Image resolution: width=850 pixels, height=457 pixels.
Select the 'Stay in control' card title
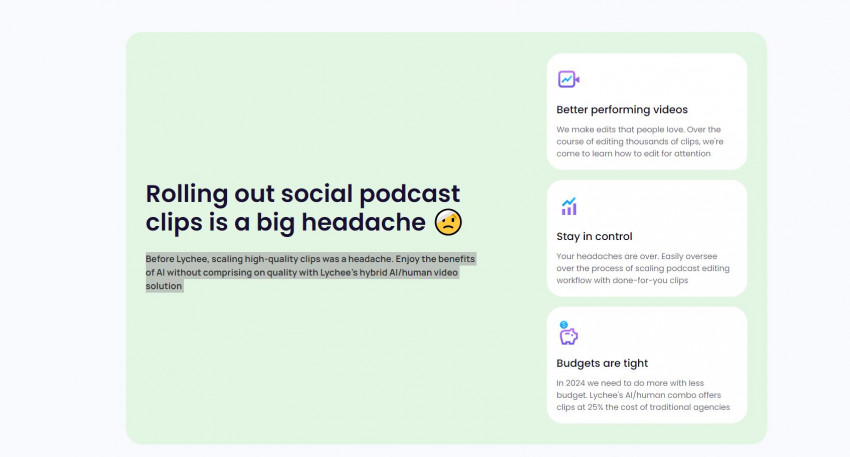pos(594,237)
